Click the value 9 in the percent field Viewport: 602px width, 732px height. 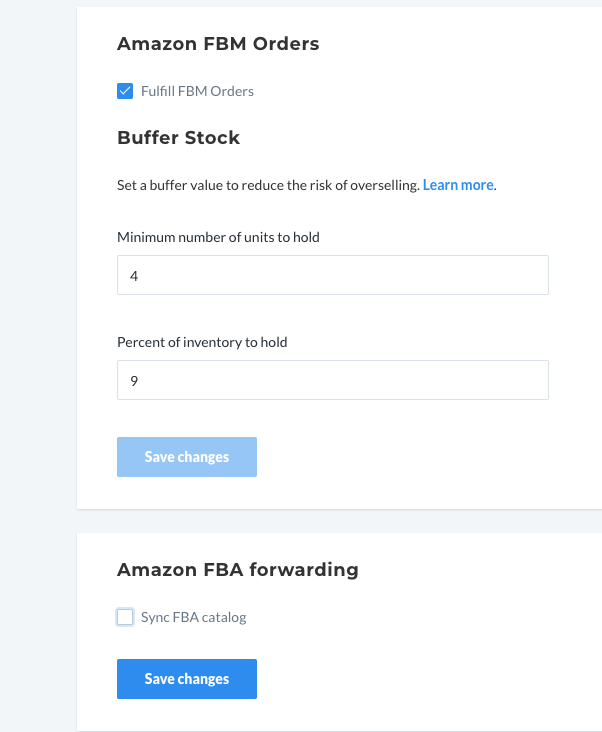pos(134,380)
